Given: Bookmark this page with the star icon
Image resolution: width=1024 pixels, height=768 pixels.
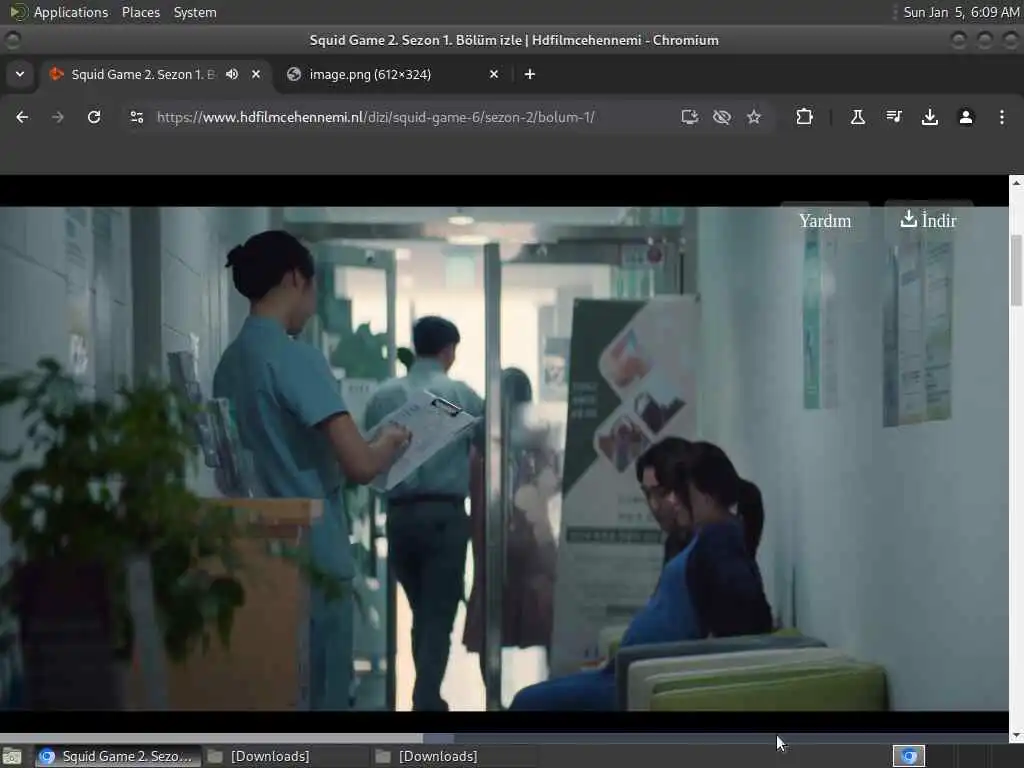Looking at the screenshot, I should pos(754,117).
